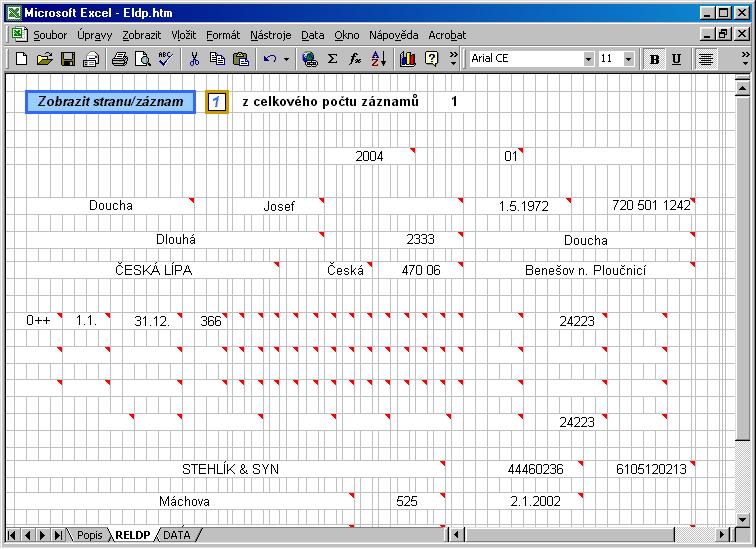Select the cell containing 2004
756x549 pixels.
pyautogui.click(x=369, y=156)
